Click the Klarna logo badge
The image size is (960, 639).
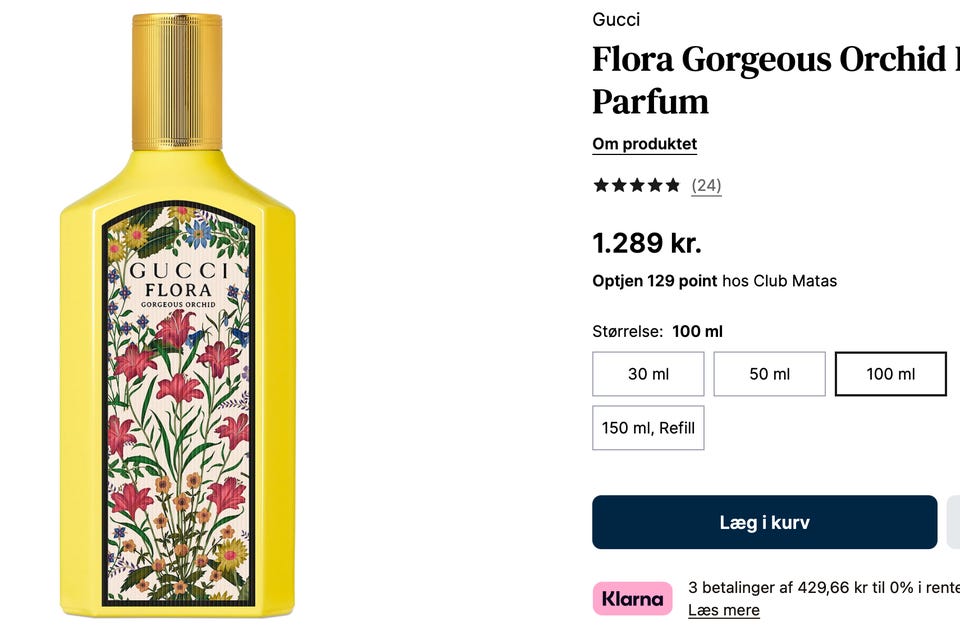tap(632, 599)
